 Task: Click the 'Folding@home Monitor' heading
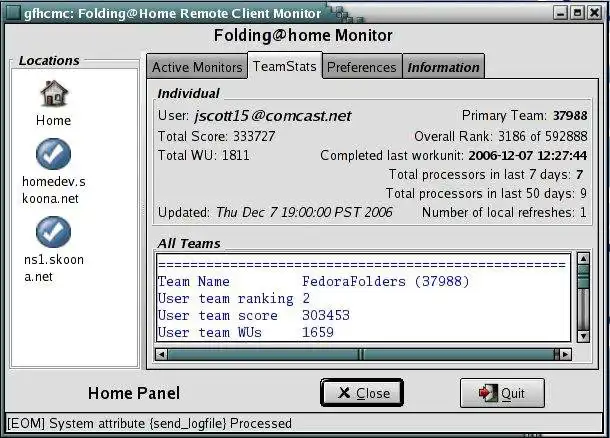(303, 35)
